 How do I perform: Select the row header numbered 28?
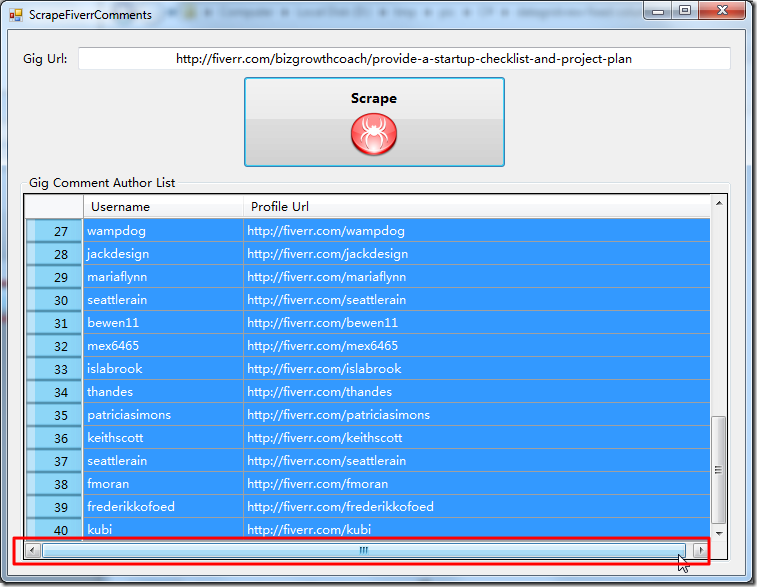(54, 254)
